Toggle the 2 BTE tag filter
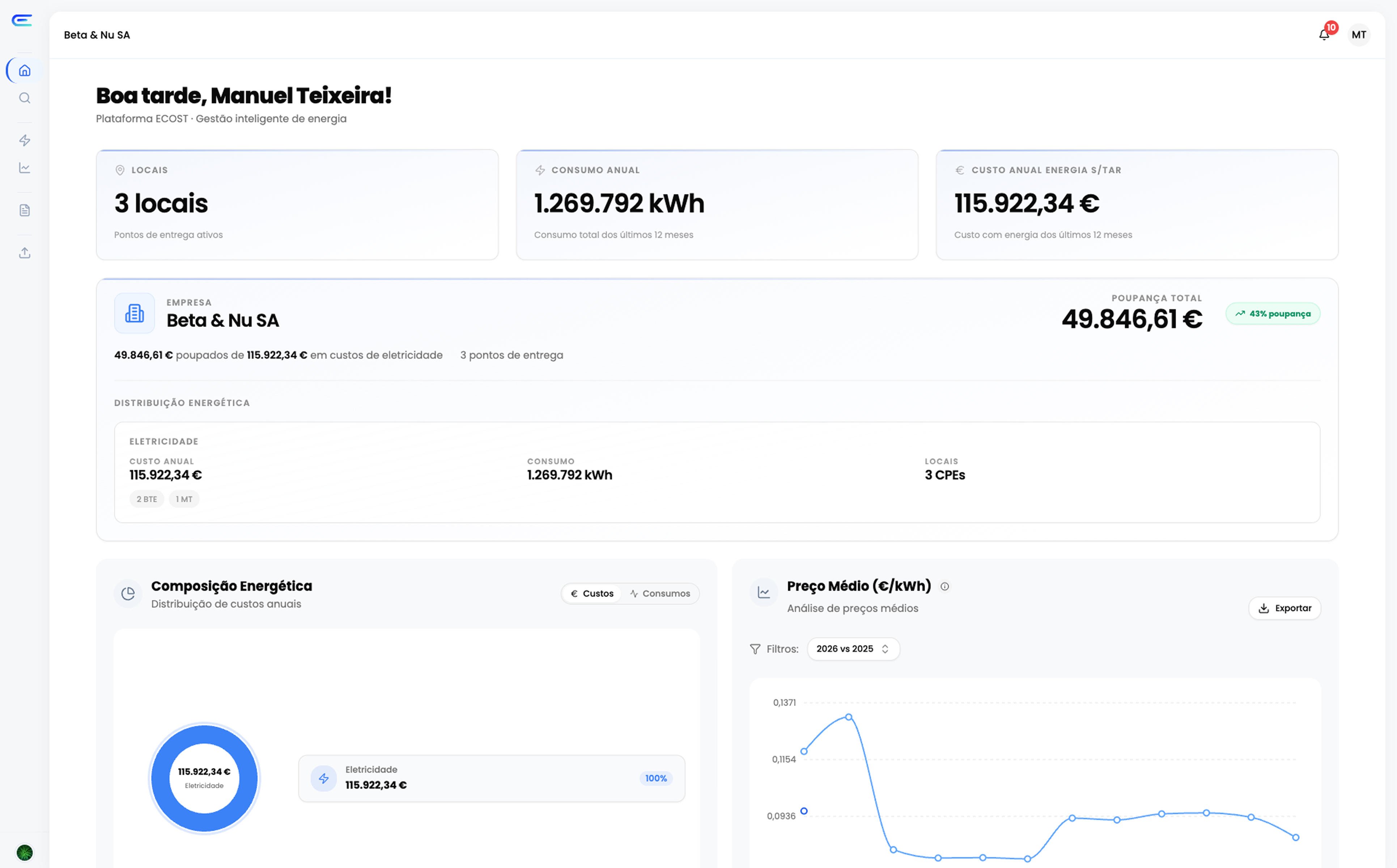Viewport: 1397px width, 868px height. 147,499
